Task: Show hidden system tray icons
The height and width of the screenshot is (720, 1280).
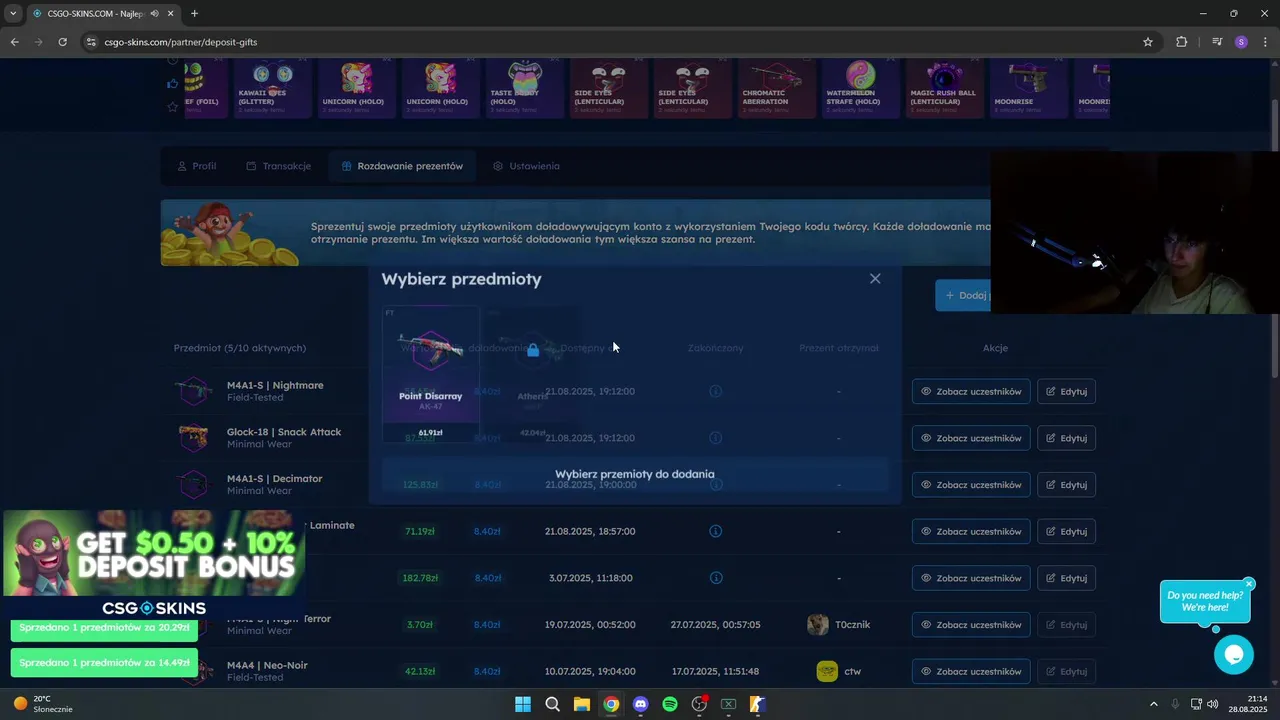Action: pos(1153,704)
